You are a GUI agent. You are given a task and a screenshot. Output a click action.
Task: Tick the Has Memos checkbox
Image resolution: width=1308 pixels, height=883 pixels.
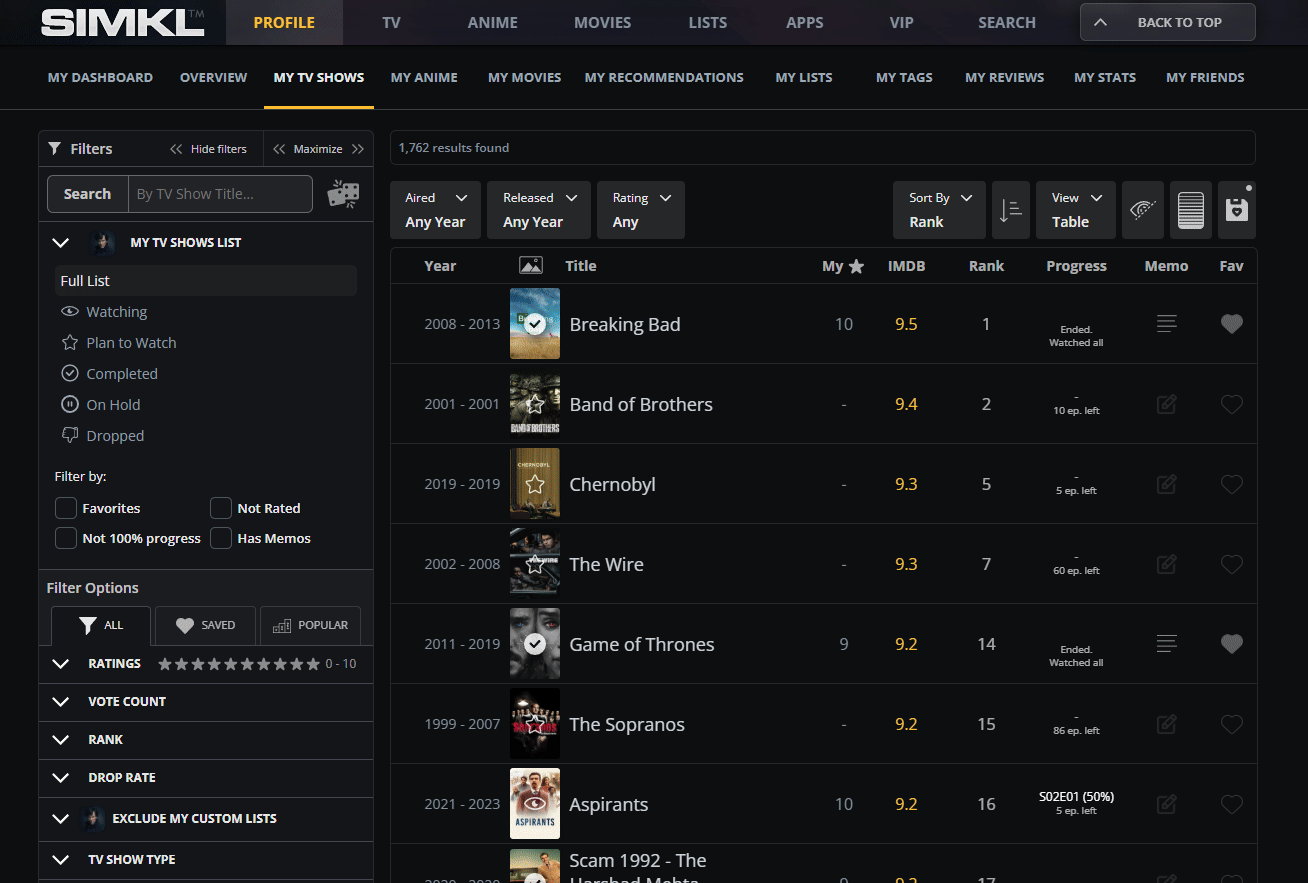(221, 538)
